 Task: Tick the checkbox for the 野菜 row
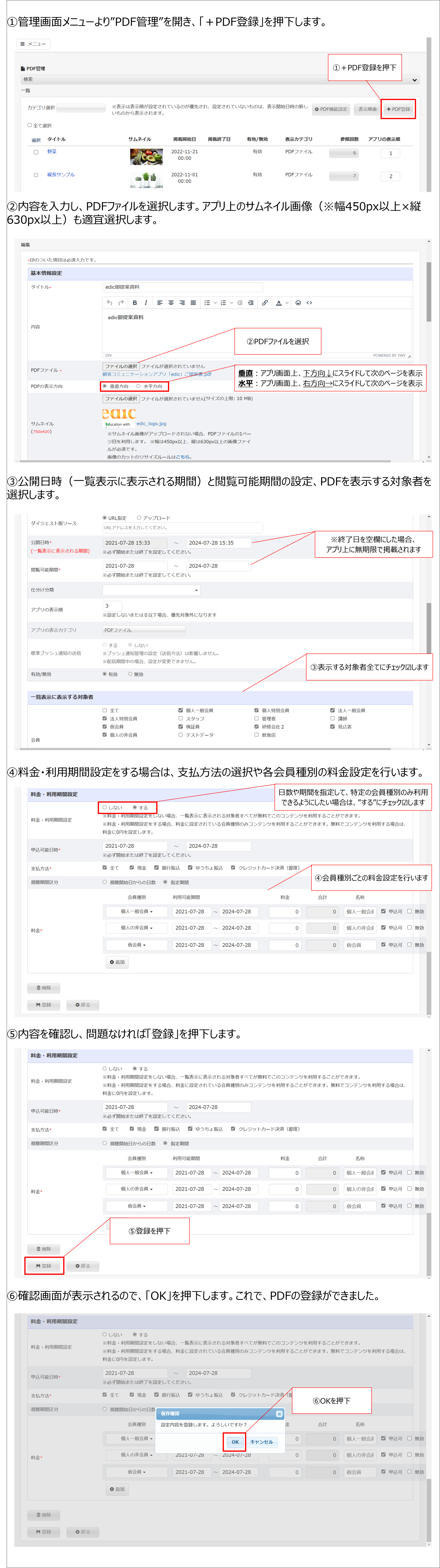[x=36, y=152]
